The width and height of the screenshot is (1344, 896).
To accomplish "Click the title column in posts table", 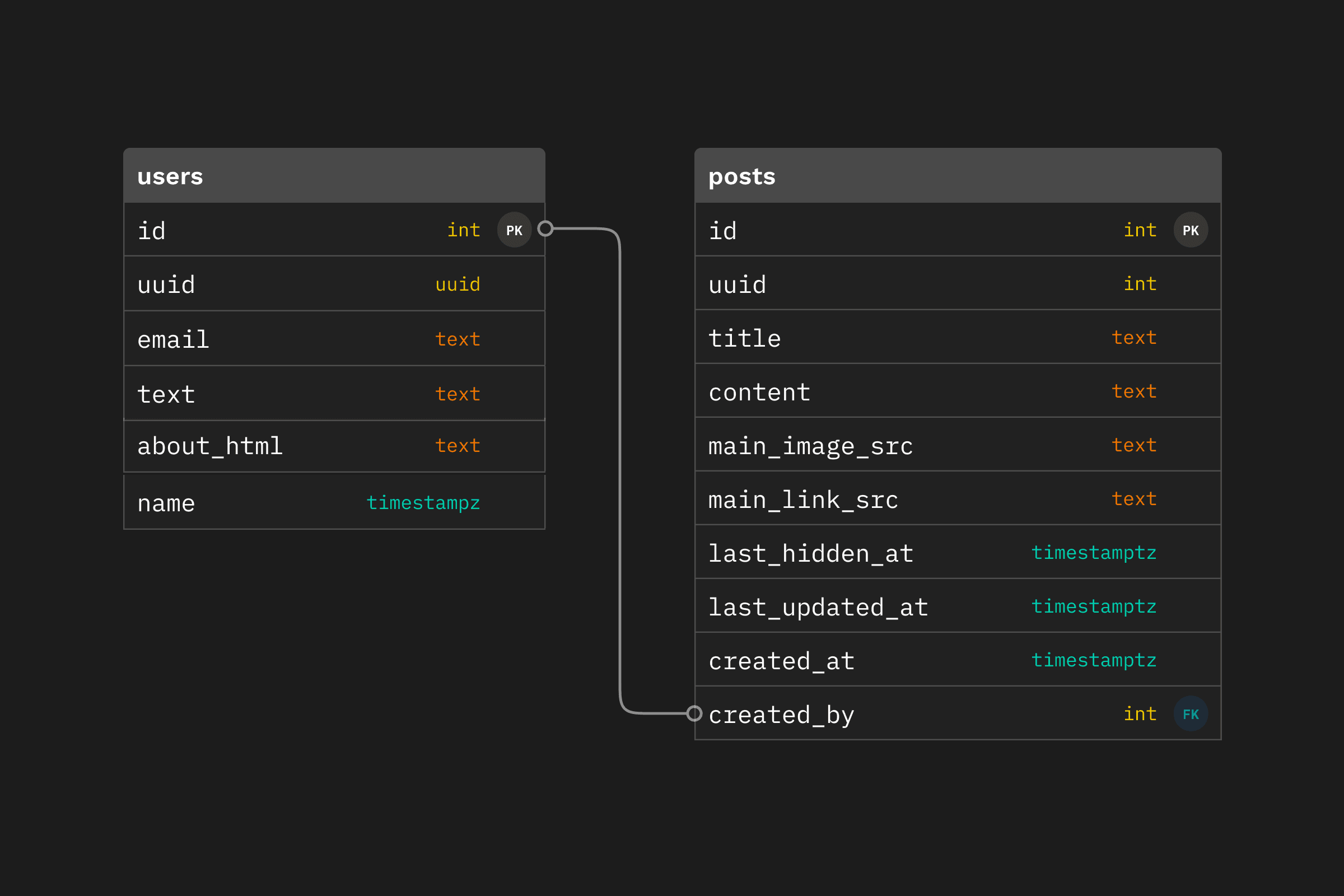I will pyautogui.click(x=744, y=338).
